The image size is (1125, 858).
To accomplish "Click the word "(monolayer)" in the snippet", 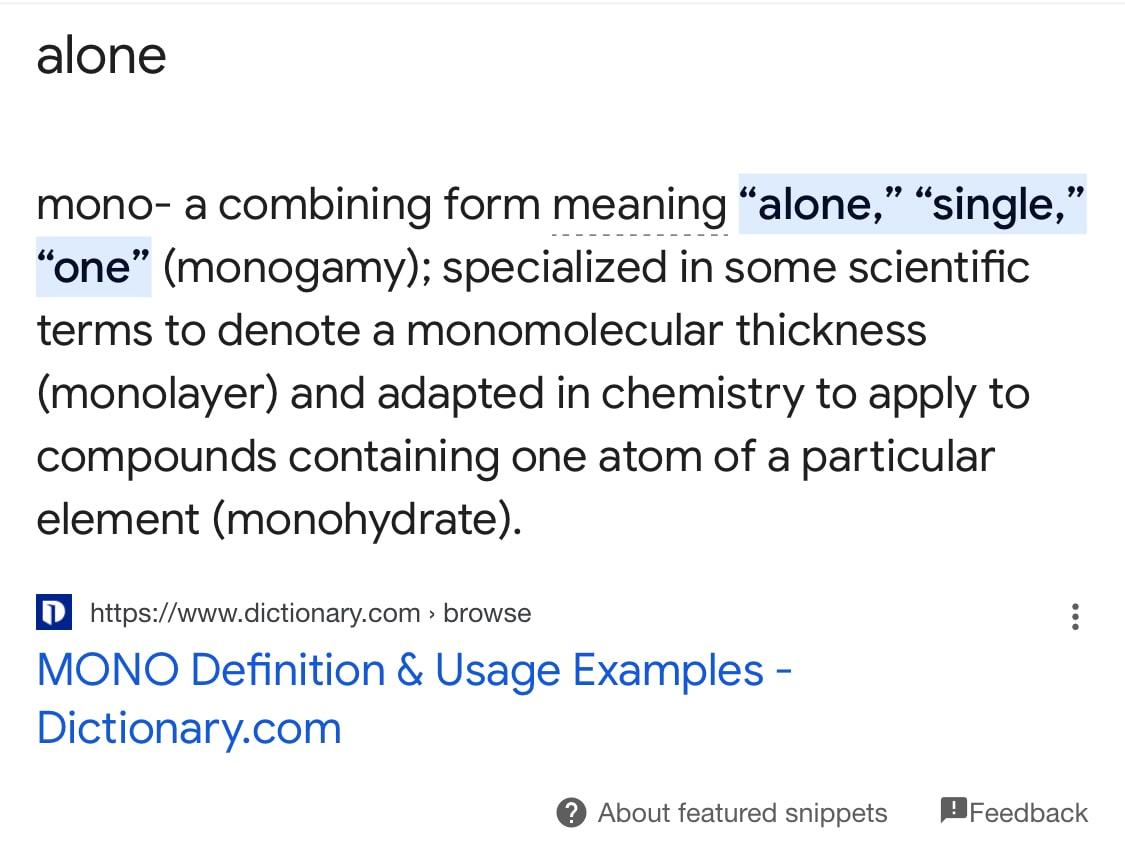I will pyautogui.click(x=156, y=394).
